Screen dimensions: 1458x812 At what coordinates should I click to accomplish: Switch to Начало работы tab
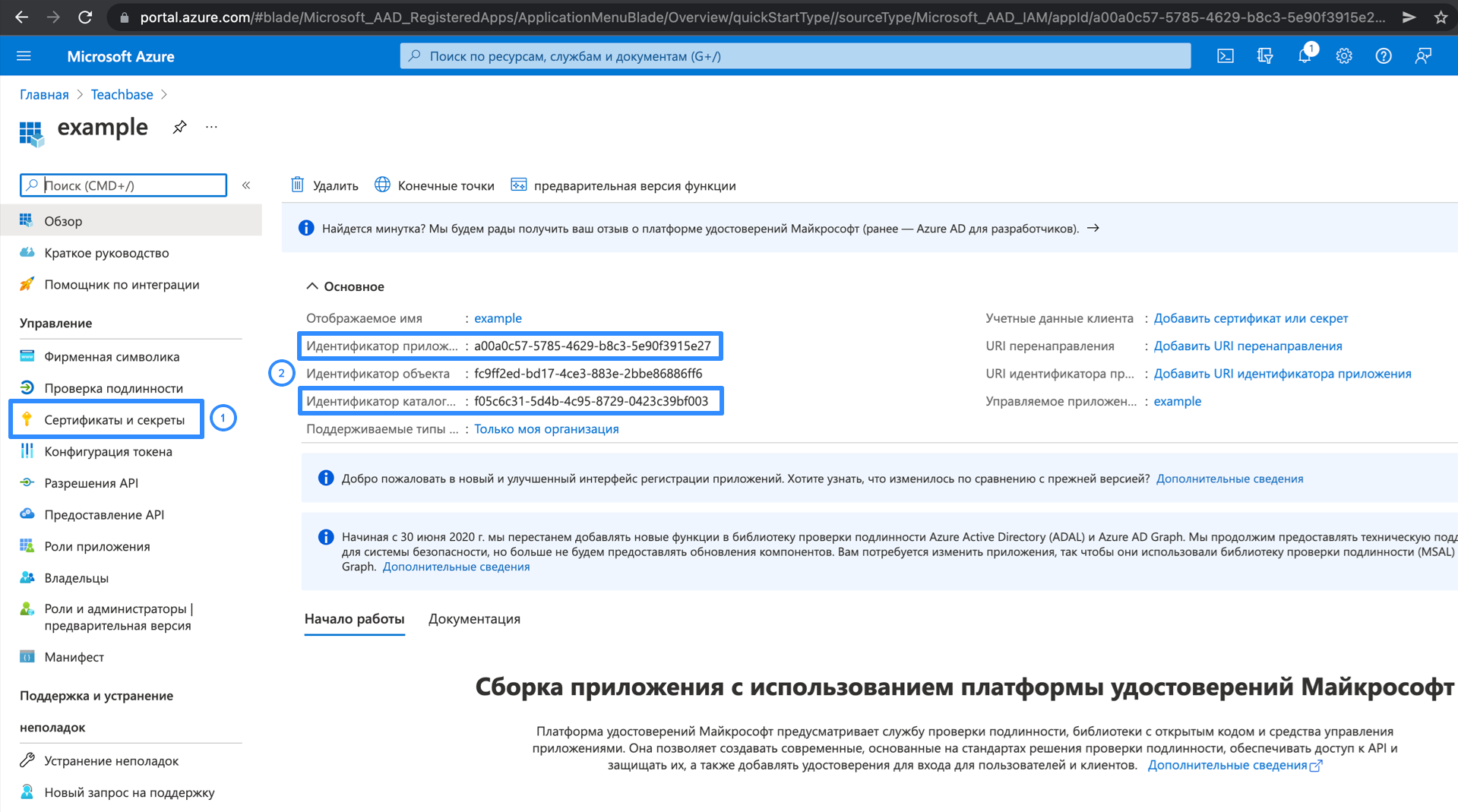coord(354,619)
